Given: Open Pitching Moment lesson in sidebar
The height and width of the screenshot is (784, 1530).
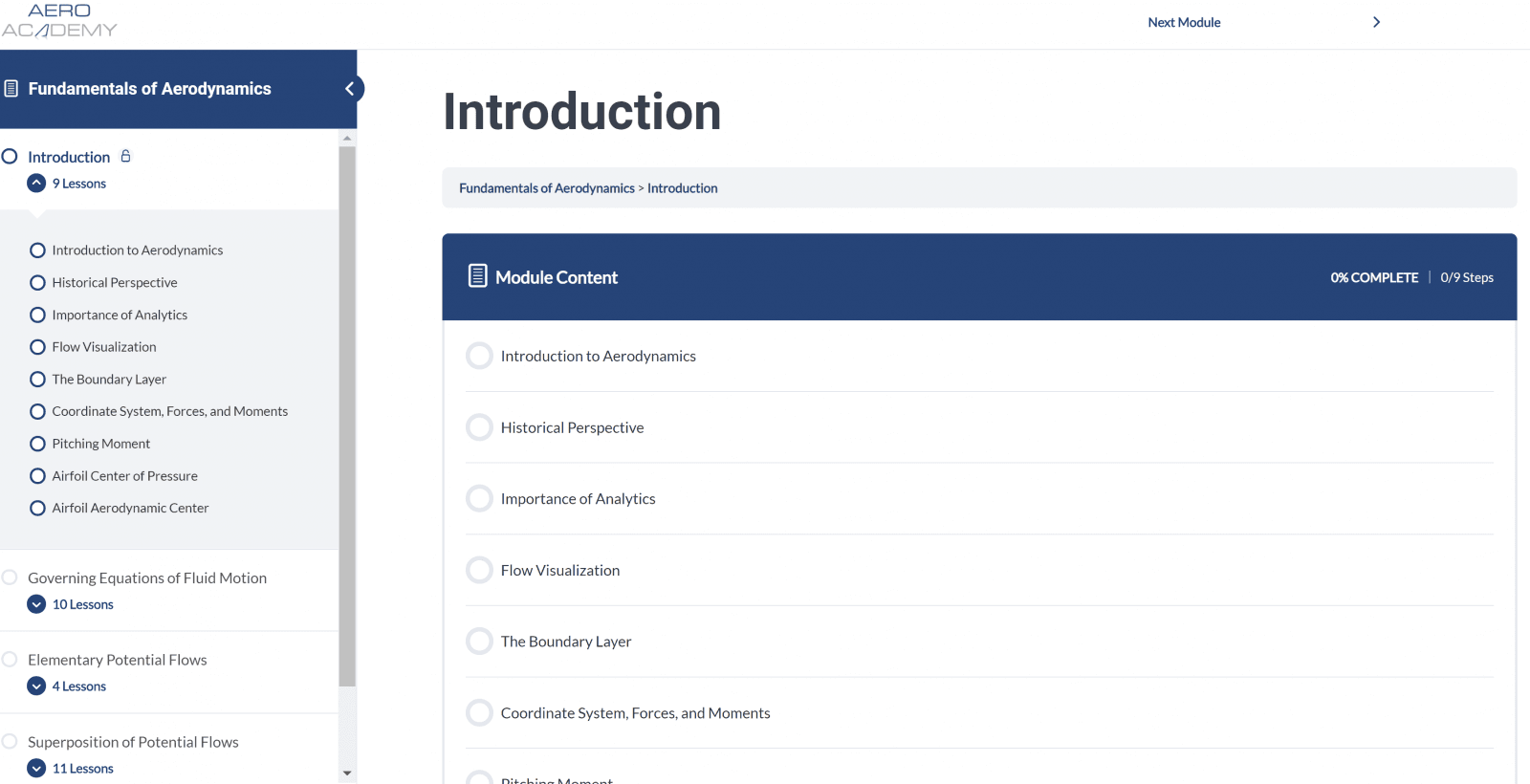Looking at the screenshot, I should [x=101, y=444].
